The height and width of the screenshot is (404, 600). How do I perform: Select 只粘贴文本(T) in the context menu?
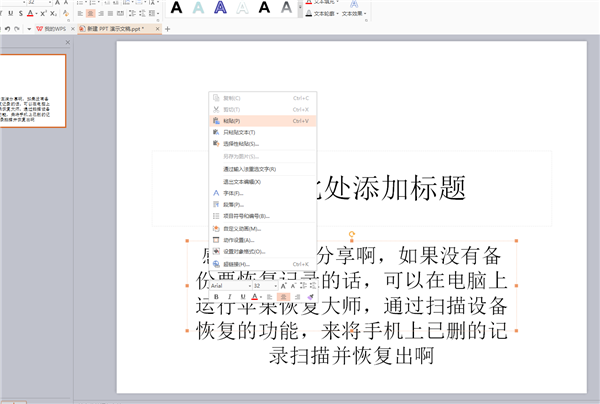pyautogui.click(x=238, y=132)
